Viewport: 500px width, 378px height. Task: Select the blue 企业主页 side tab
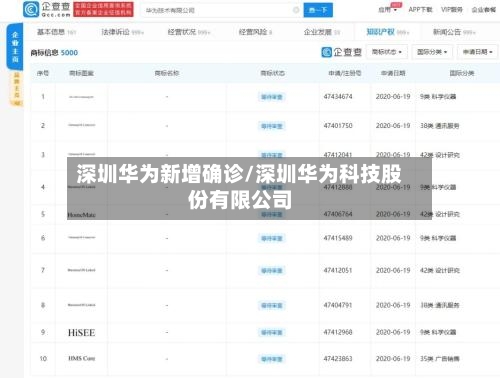tap(15, 47)
